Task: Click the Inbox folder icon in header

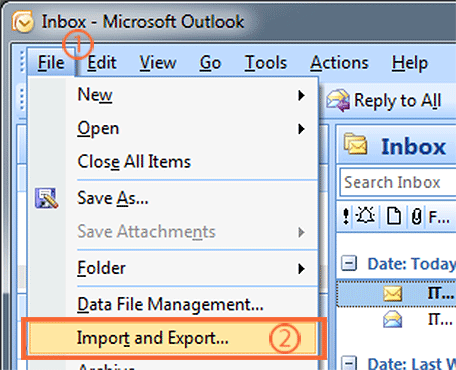Action: pos(355,145)
